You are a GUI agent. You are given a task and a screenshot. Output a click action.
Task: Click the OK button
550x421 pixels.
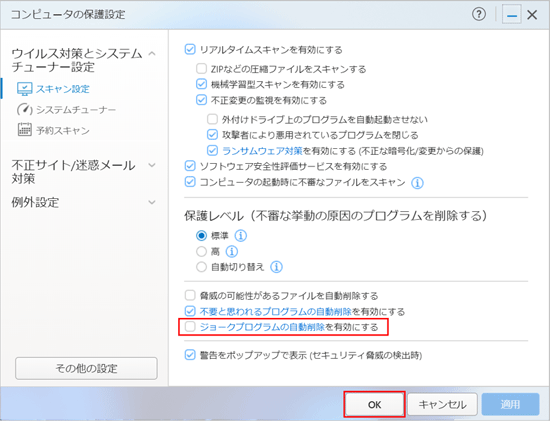374,405
